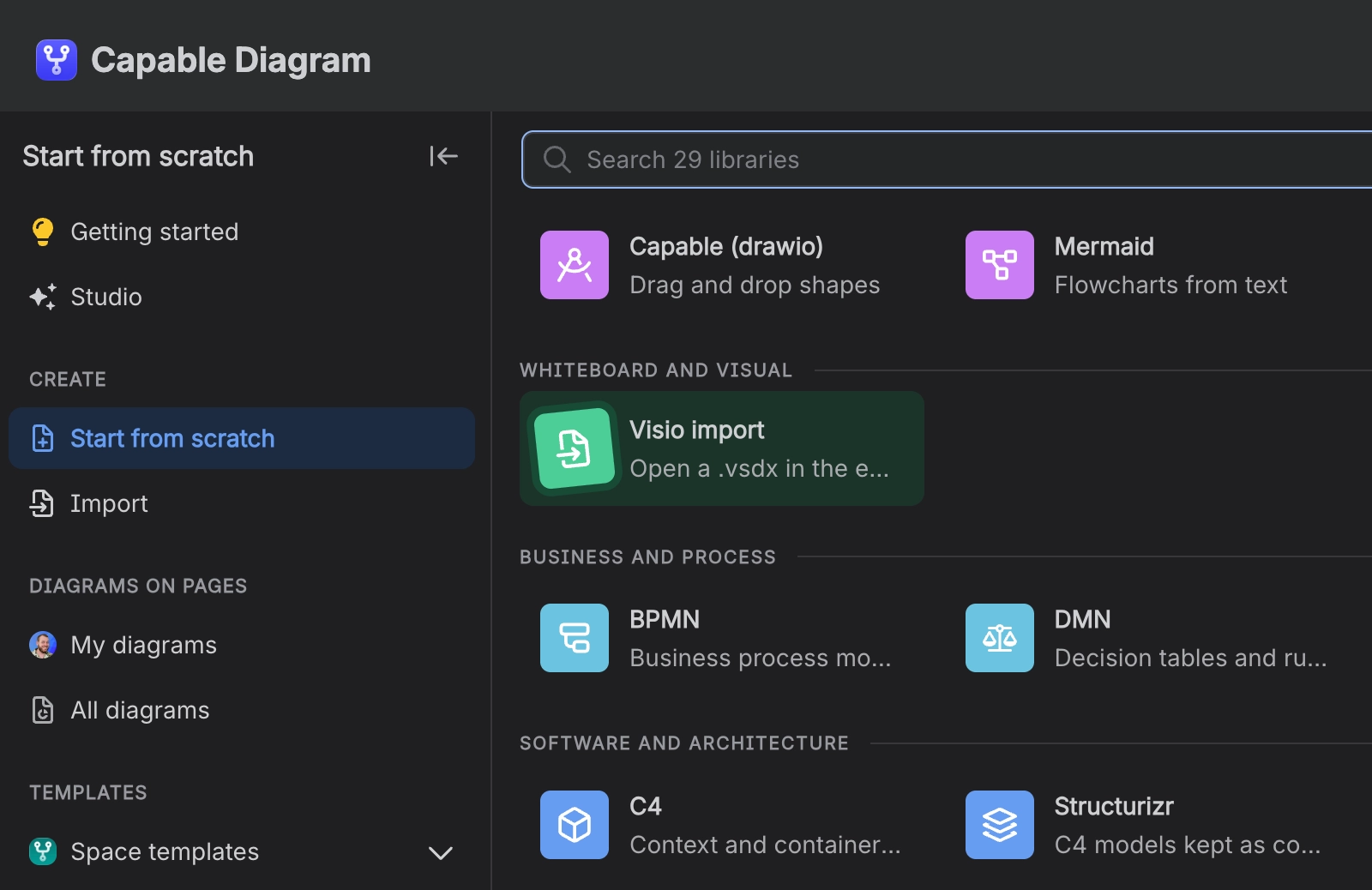Collapse the sidebar with the arrow icon

click(x=443, y=156)
